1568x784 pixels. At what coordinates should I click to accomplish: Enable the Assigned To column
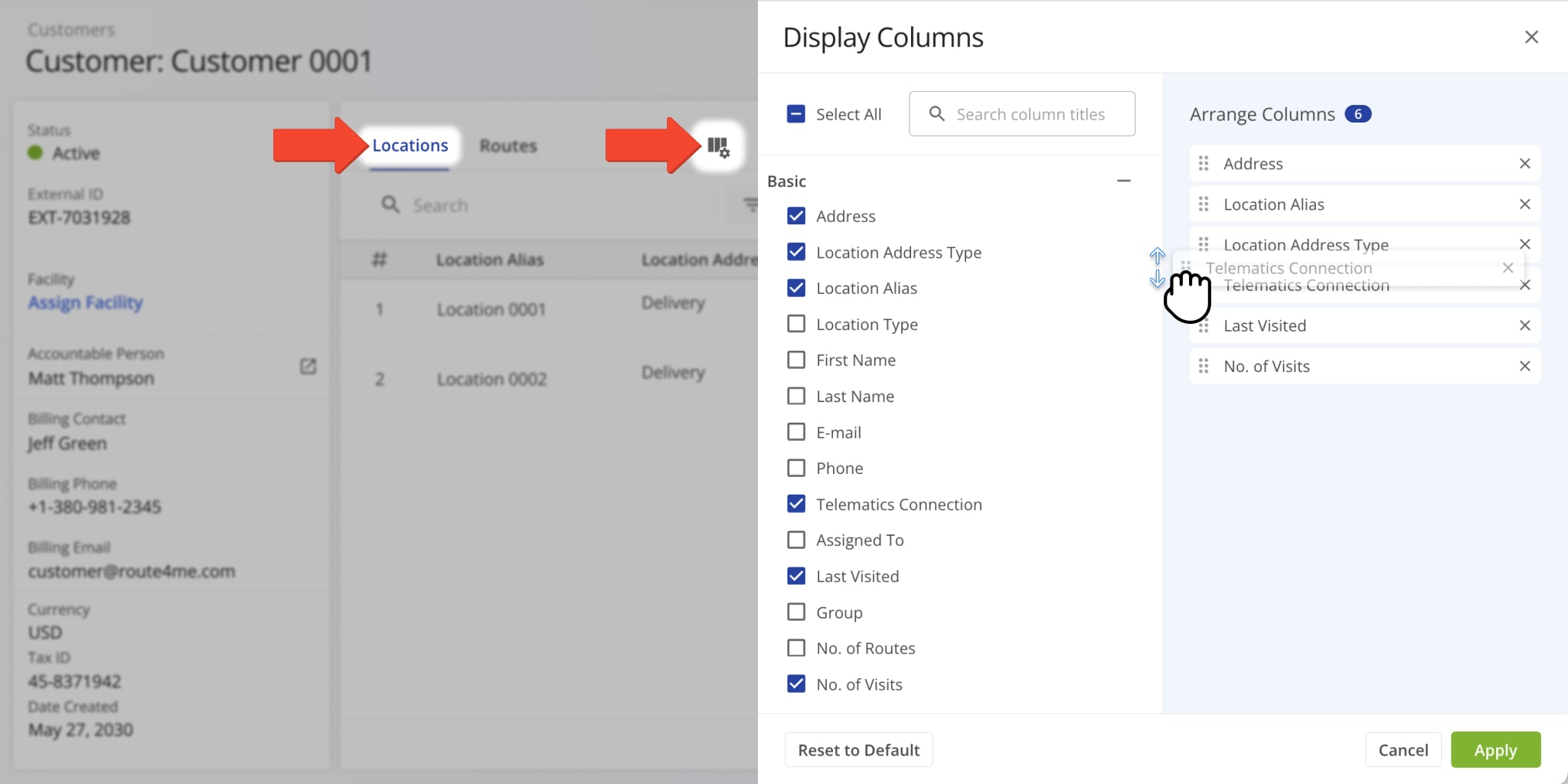coord(796,540)
